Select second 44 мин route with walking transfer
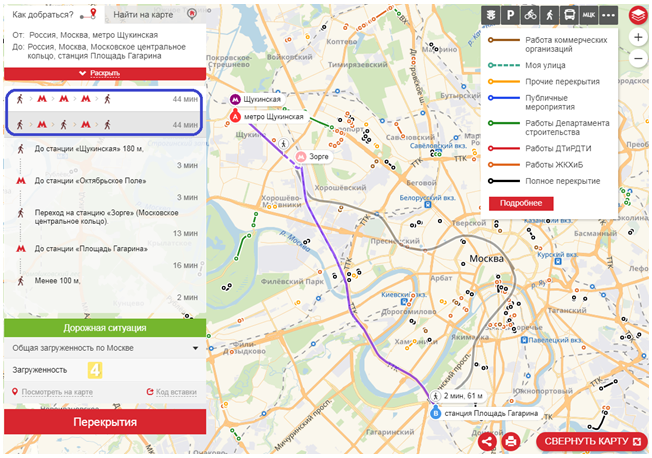The height and width of the screenshot is (458, 652). point(104,125)
